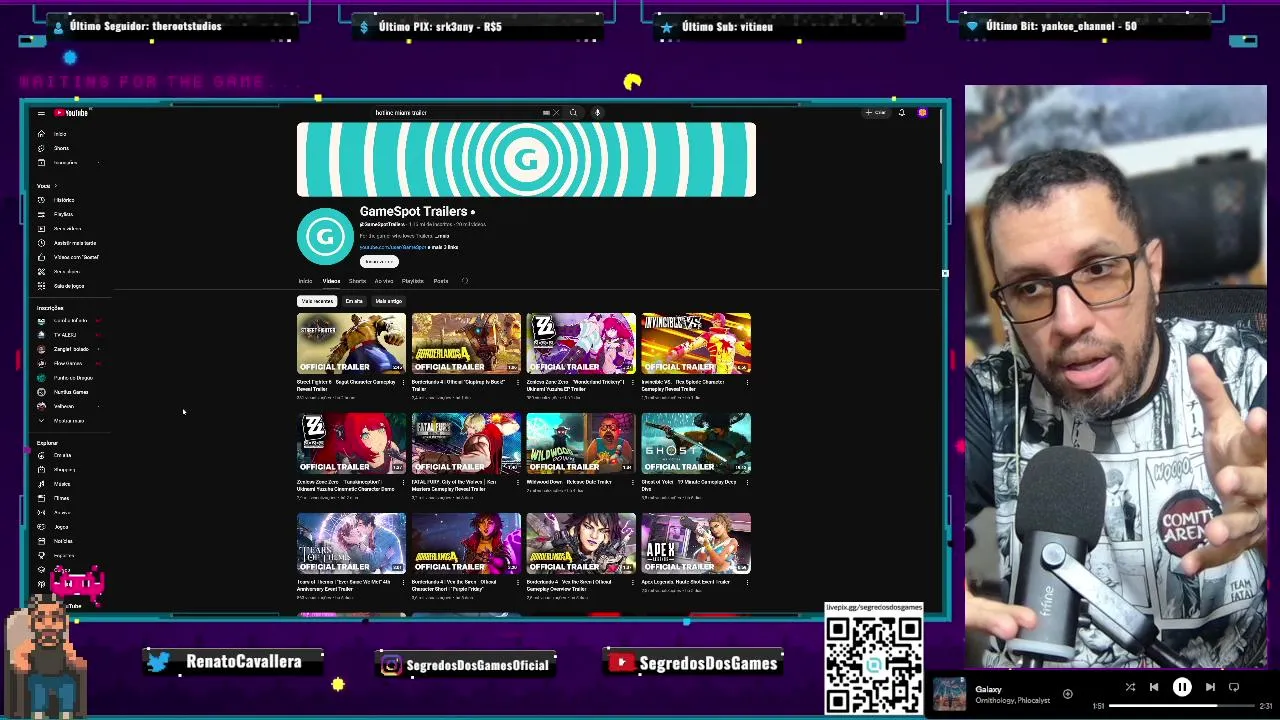
Task: Select the Vídeos channel tab
Action: click(331, 281)
